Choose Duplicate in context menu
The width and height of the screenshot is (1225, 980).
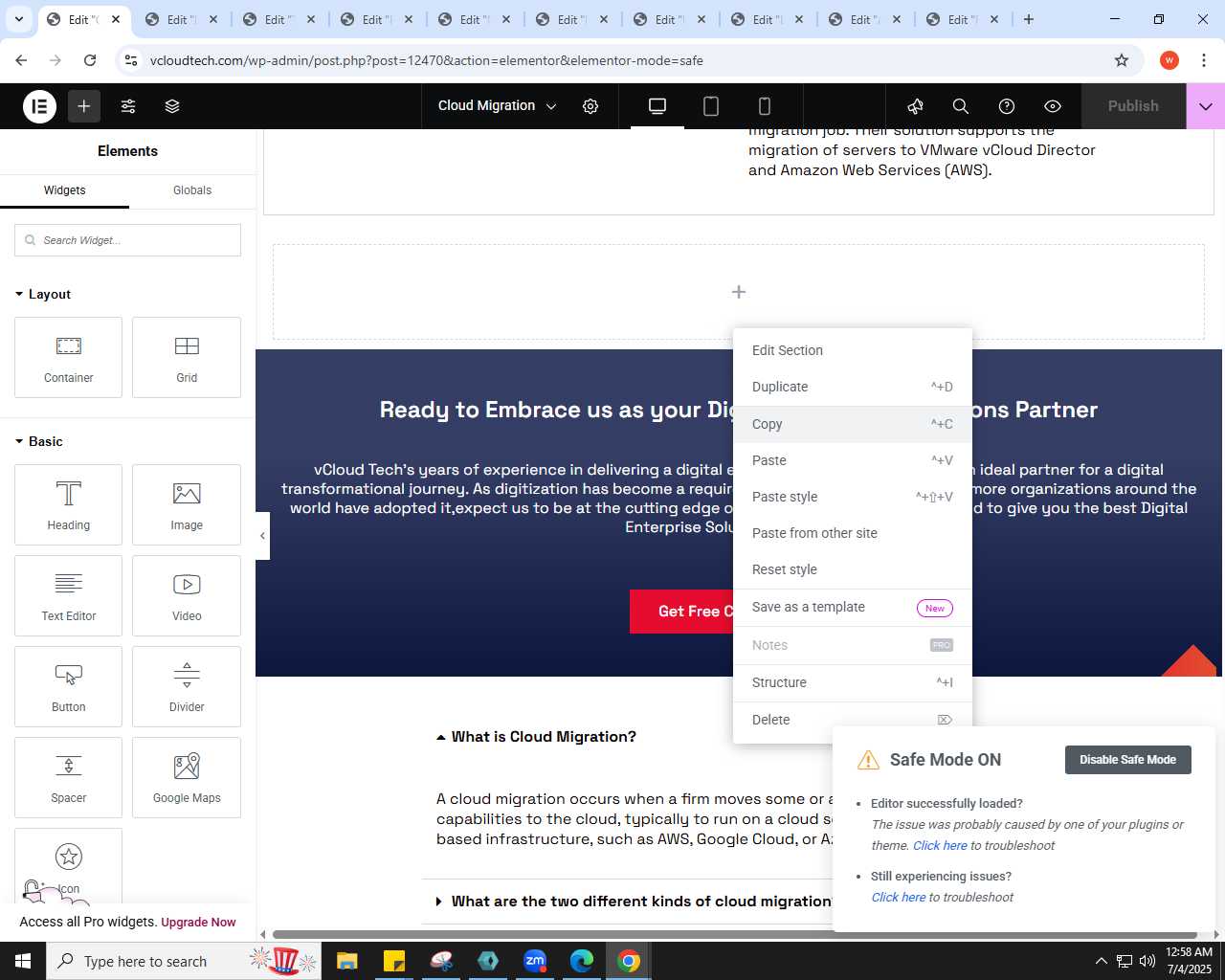pyautogui.click(x=853, y=387)
